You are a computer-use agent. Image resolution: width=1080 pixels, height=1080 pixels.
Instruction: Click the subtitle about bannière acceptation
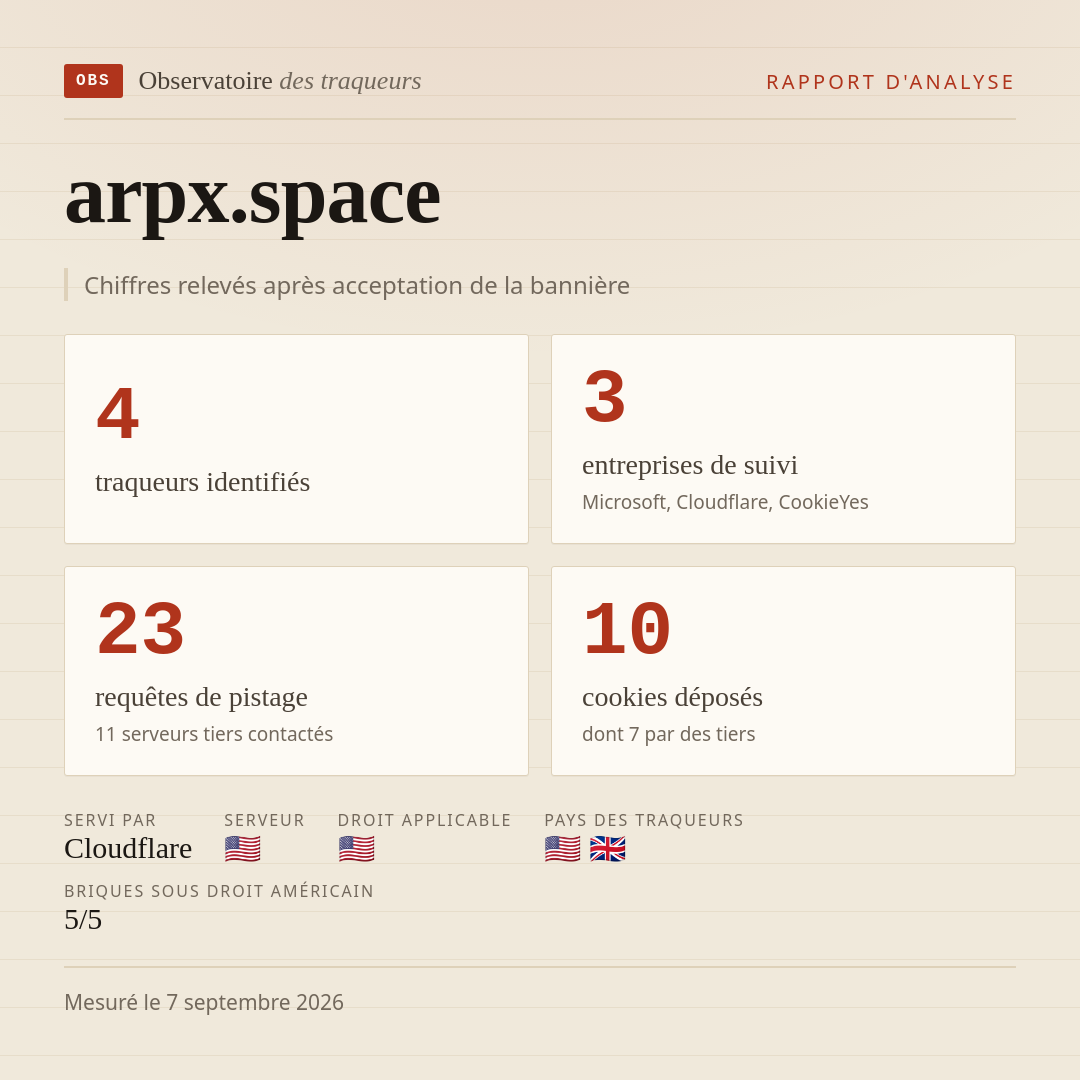357,285
